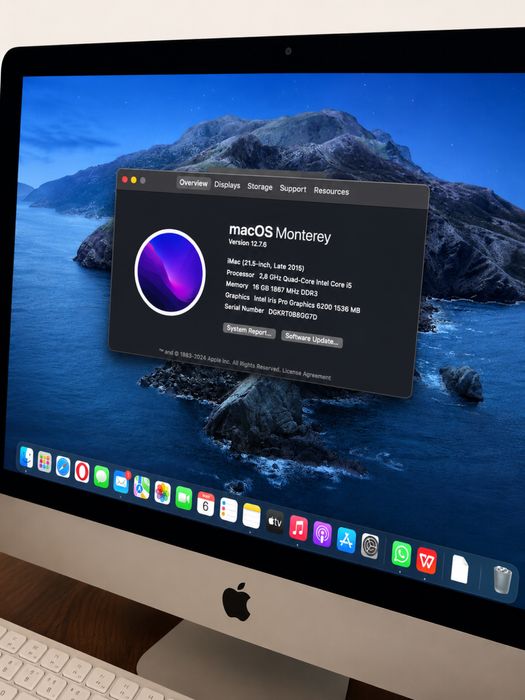Open the Resources tab
The height and width of the screenshot is (700, 525).
(x=331, y=191)
